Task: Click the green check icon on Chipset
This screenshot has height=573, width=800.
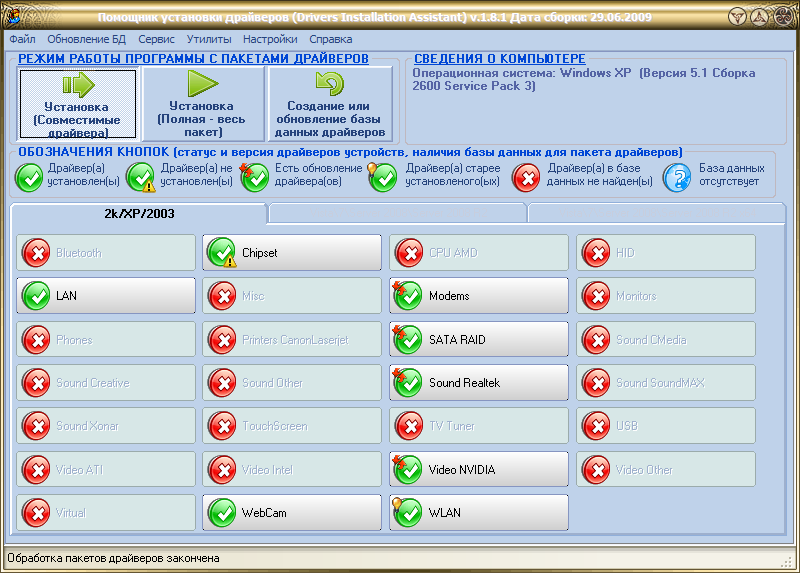Action: click(222, 254)
